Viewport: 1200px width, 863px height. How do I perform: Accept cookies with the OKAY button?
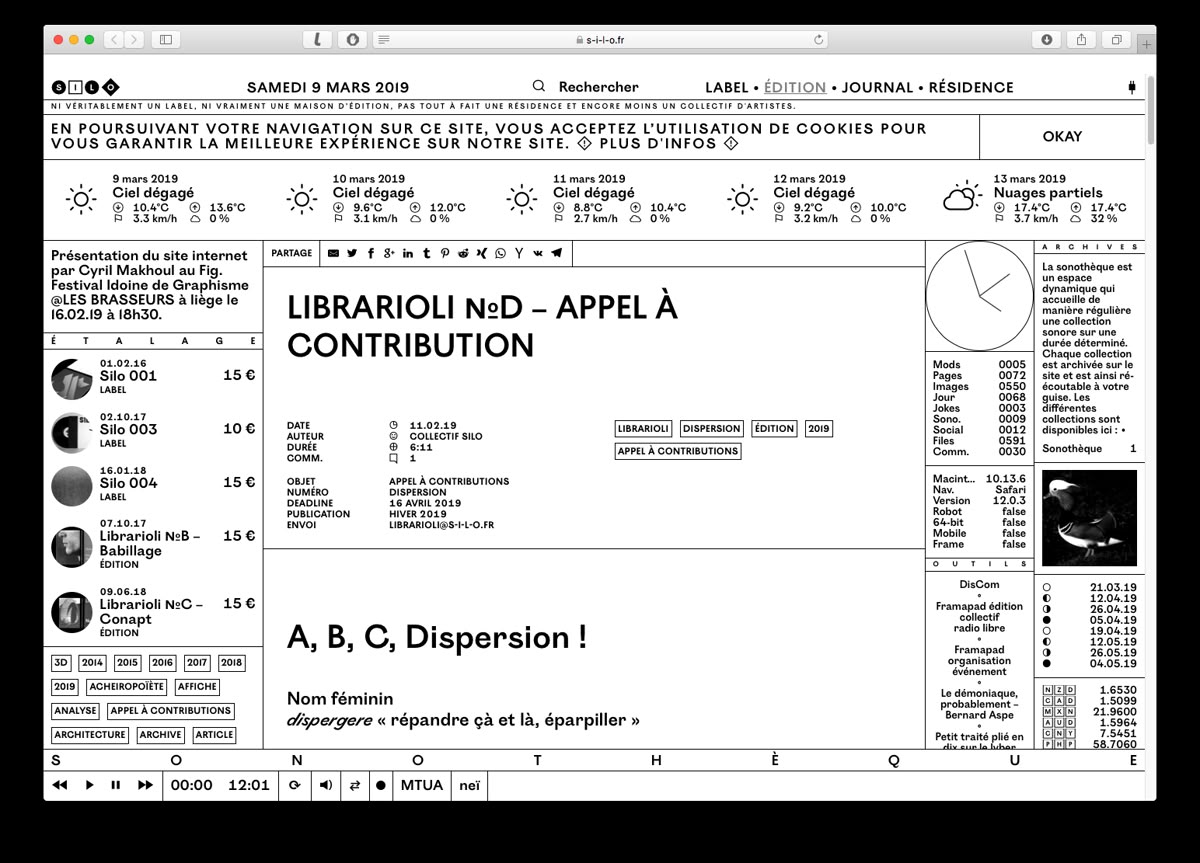pos(1063,136)
